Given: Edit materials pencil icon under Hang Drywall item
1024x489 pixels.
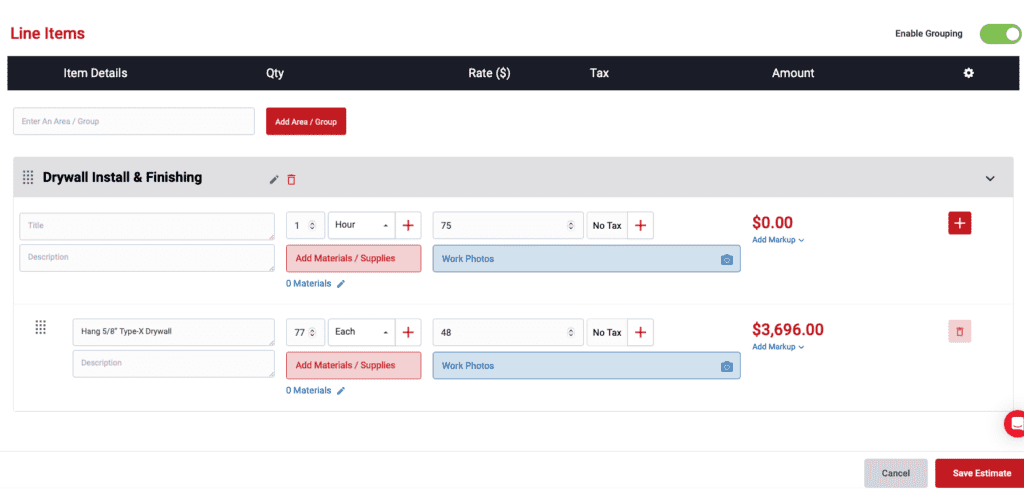Looking at the screenshot, I should (341, 391).
